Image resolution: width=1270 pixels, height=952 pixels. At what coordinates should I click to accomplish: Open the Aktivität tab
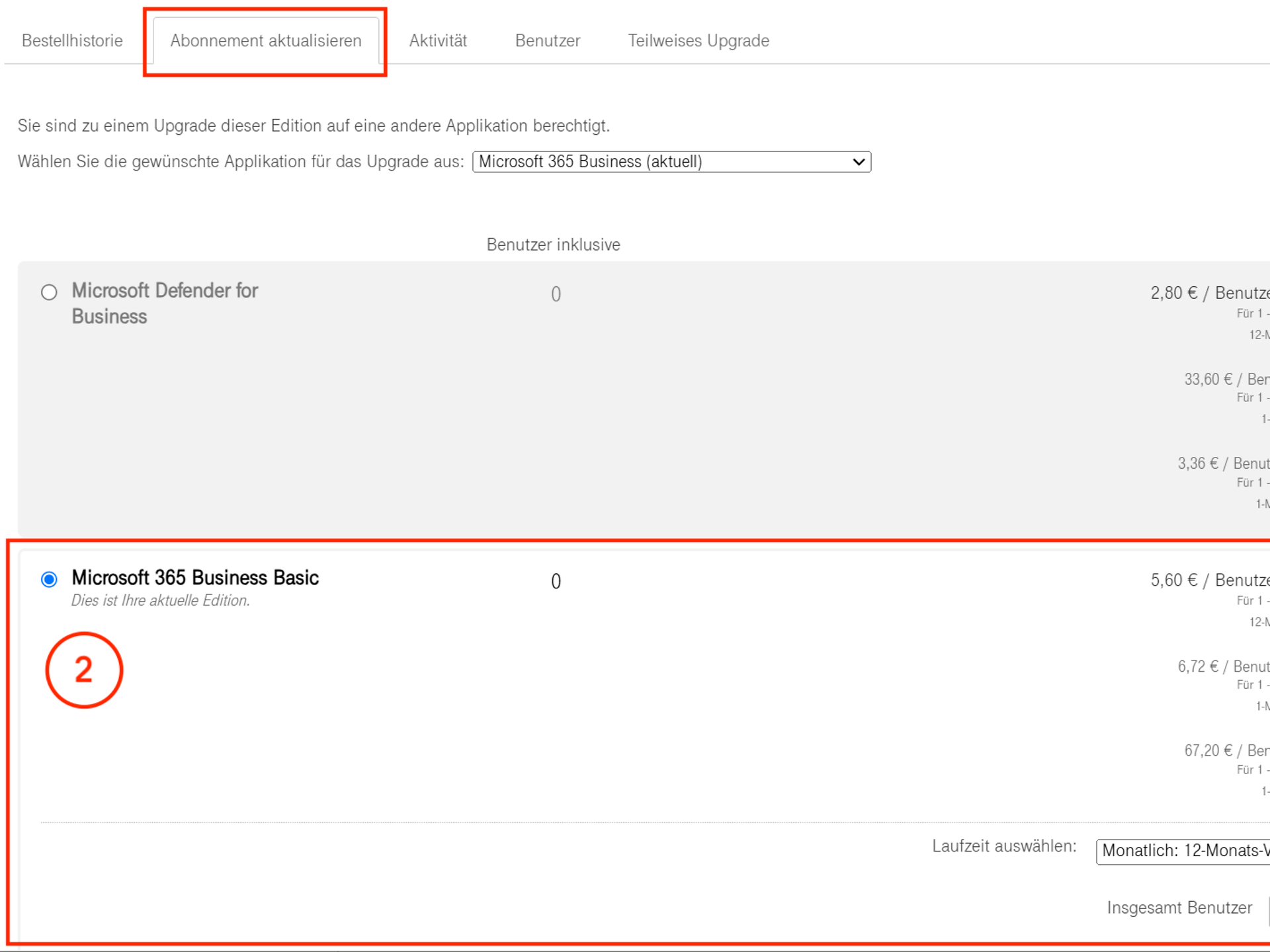(x=438, y=41)
